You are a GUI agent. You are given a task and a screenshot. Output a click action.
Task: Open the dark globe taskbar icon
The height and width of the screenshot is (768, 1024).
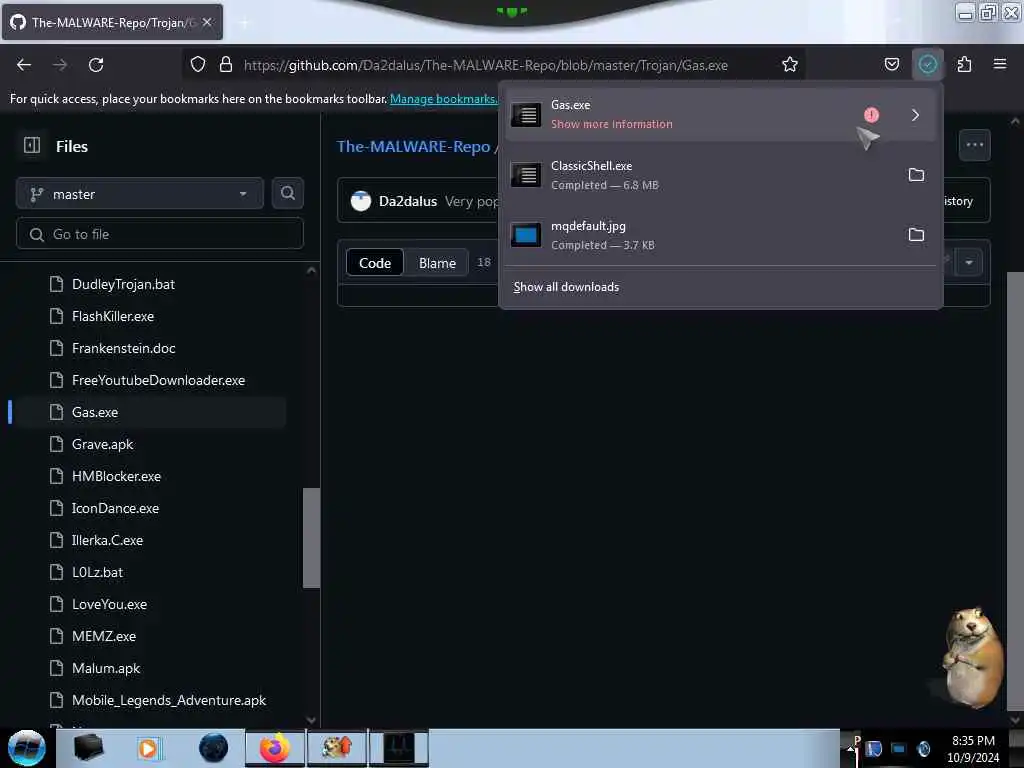tap(214, 748)
